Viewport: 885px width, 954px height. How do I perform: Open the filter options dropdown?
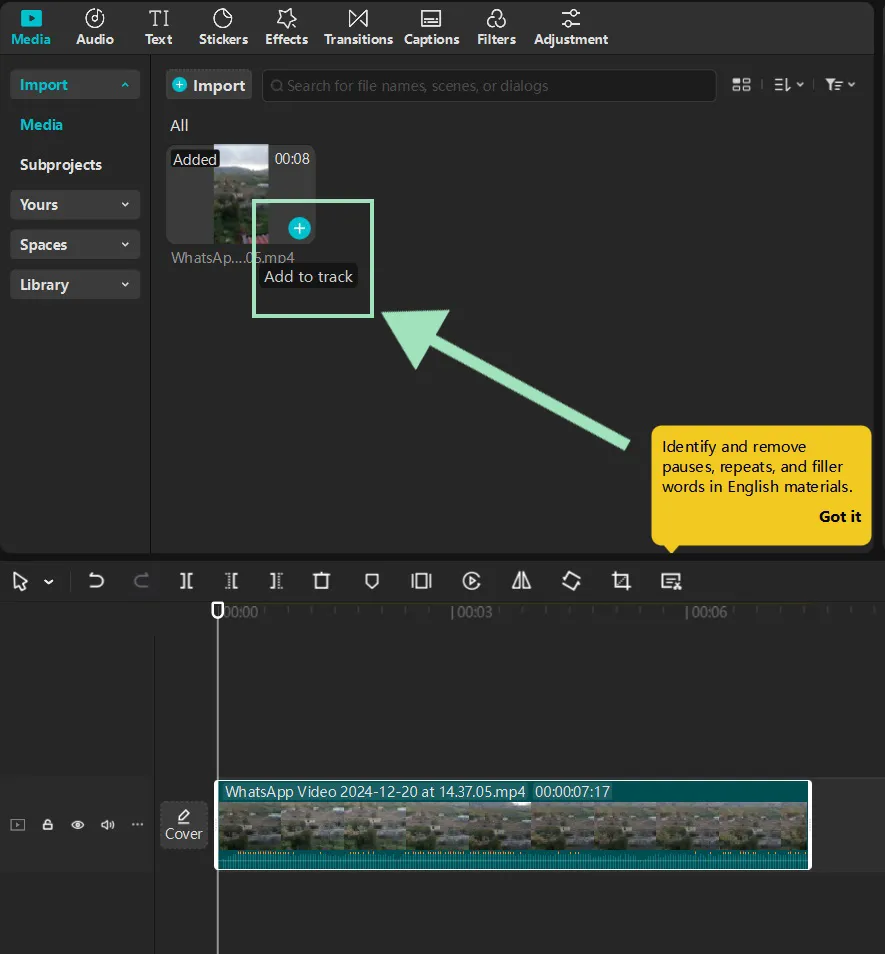pos(840,85)
